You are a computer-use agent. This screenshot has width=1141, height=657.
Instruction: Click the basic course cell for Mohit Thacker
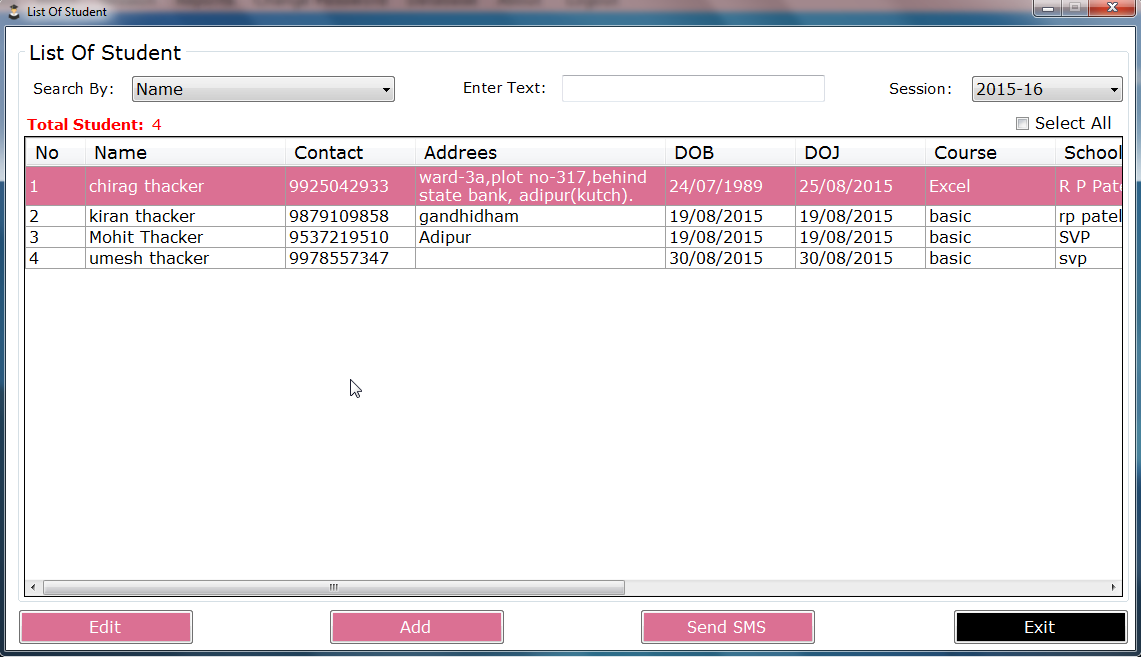990,238
